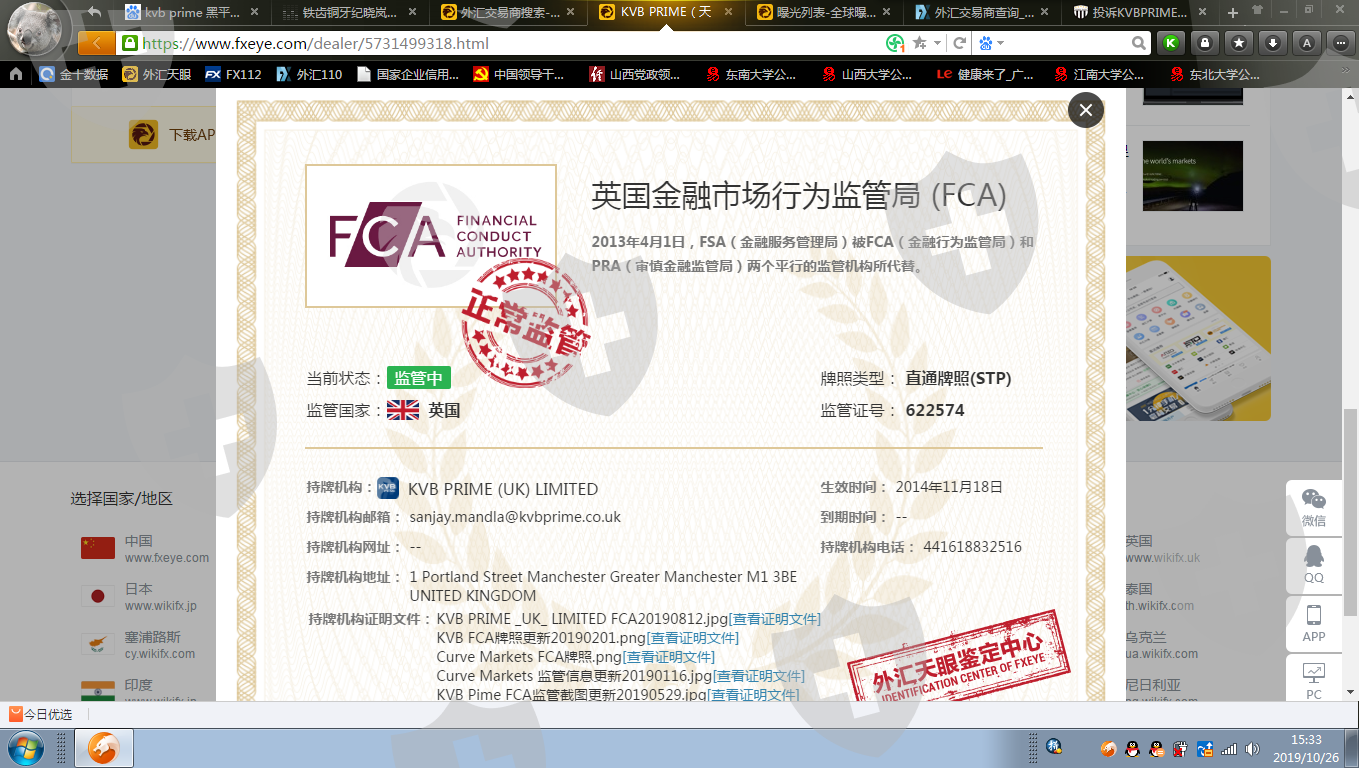Click the green shield icon in address bar

895,43
